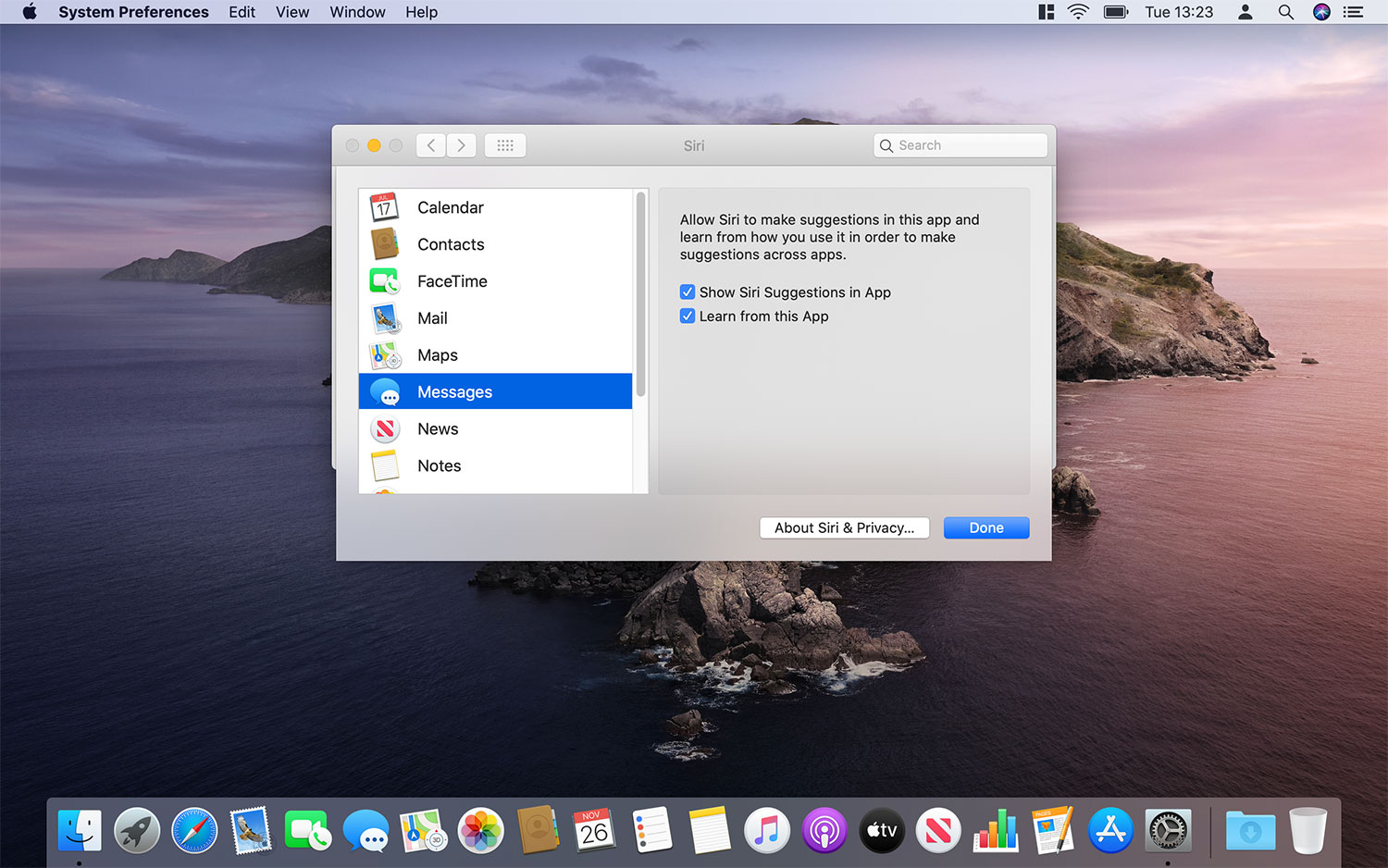Disable Learn from this App checkbox
This screenshot has width=1388, height=868.
tap(688, 316)
